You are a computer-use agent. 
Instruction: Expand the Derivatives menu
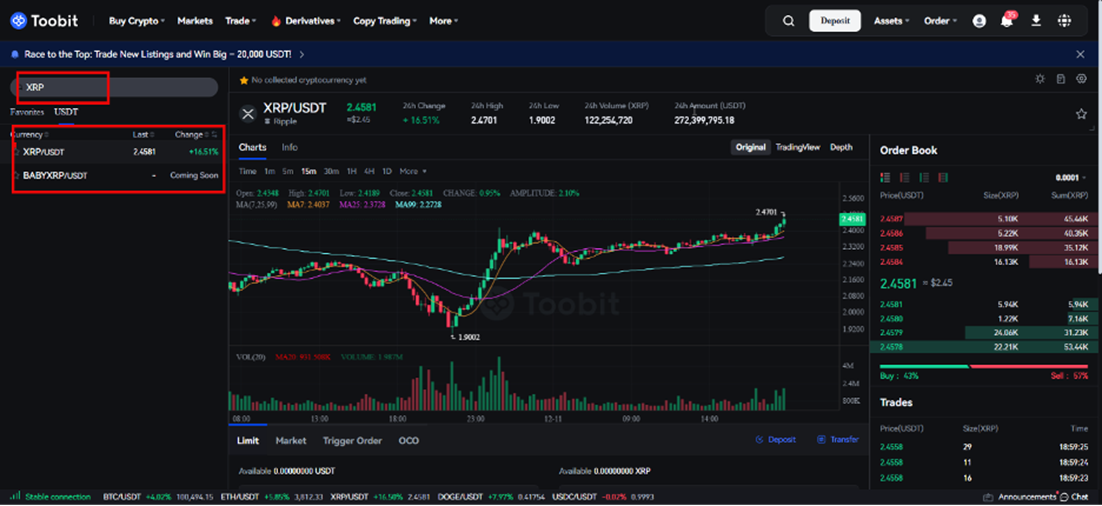click(306, 21)
